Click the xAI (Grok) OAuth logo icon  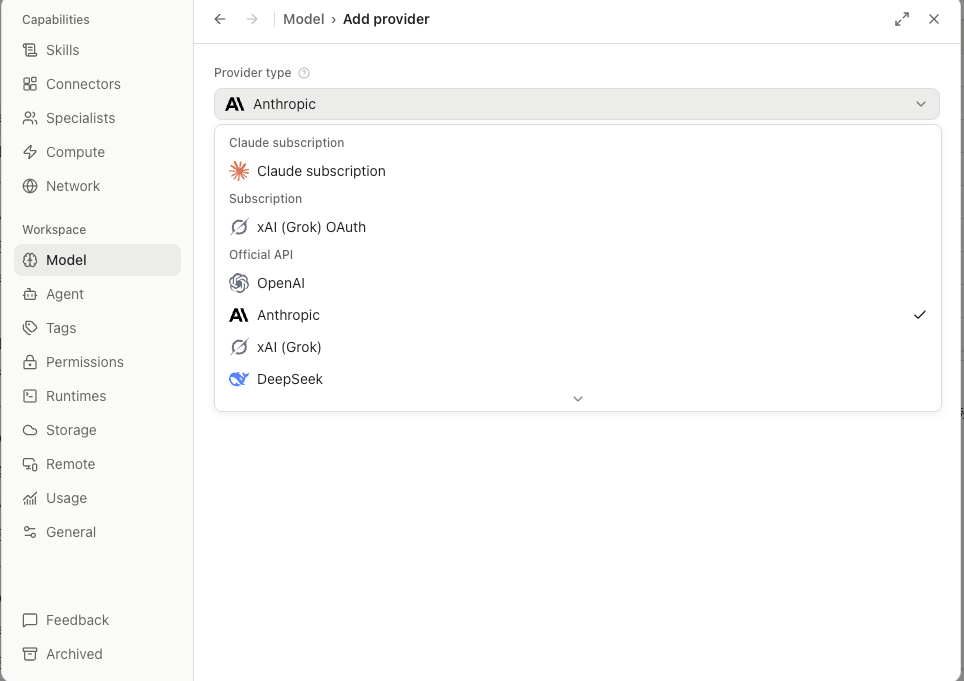click(239, 227)
